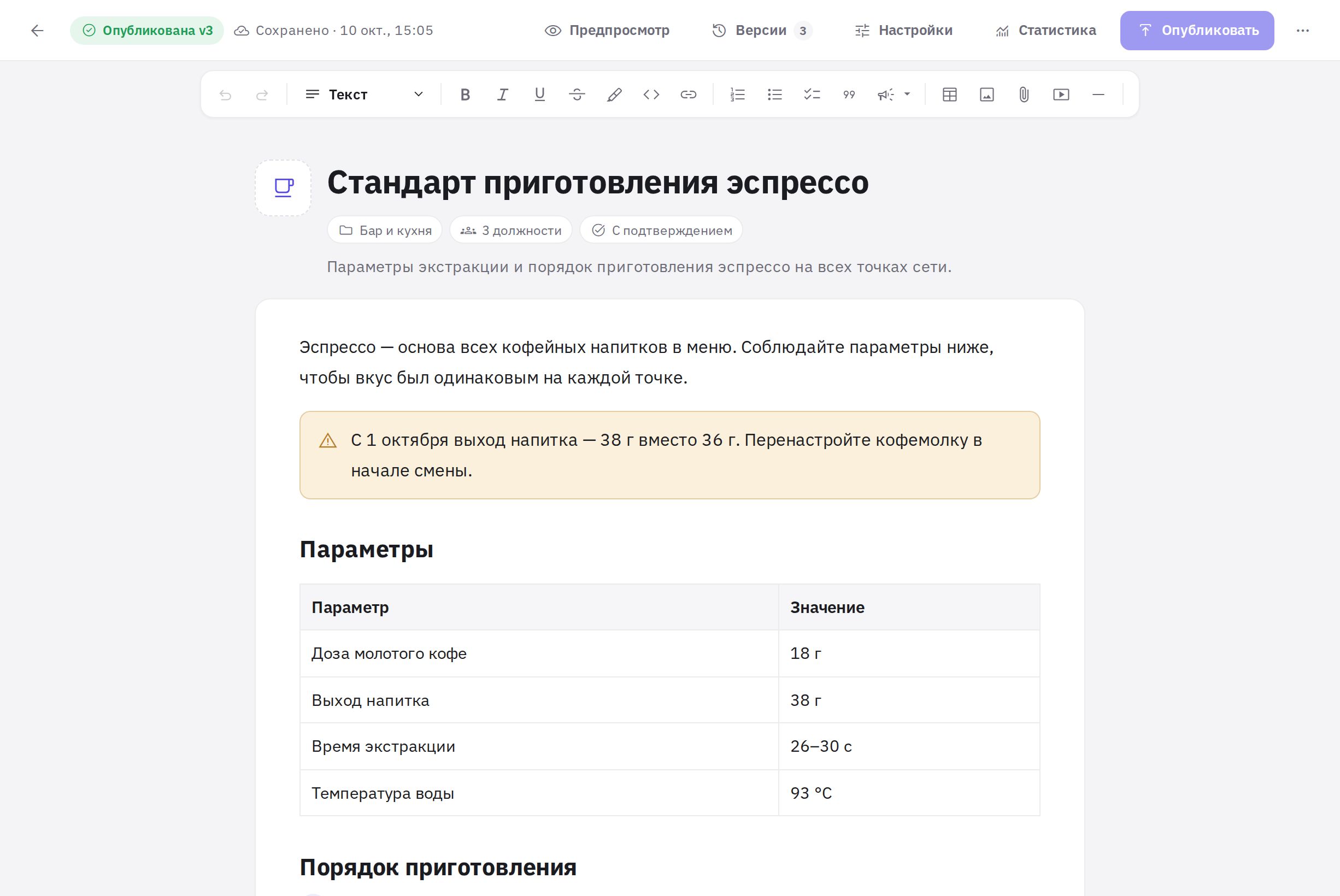
Task: Insert a block quote
Action: pos(849,95)
